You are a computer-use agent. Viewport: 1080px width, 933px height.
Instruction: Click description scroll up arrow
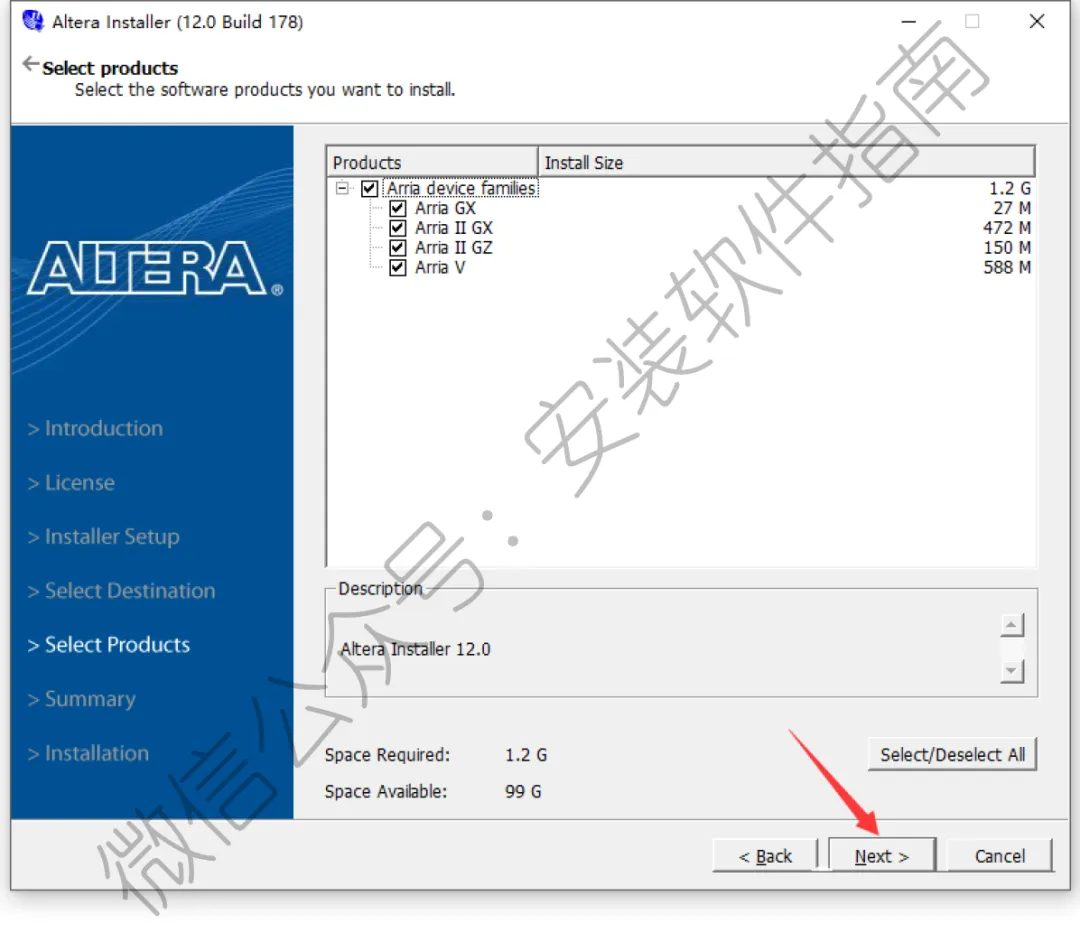click(1011, 625)
